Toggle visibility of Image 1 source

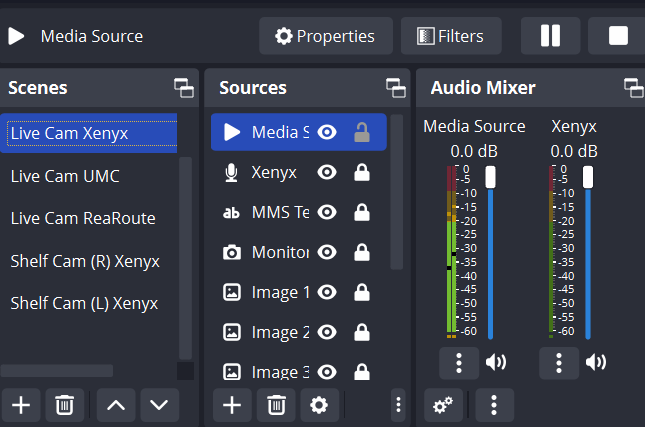pos(327,293)
